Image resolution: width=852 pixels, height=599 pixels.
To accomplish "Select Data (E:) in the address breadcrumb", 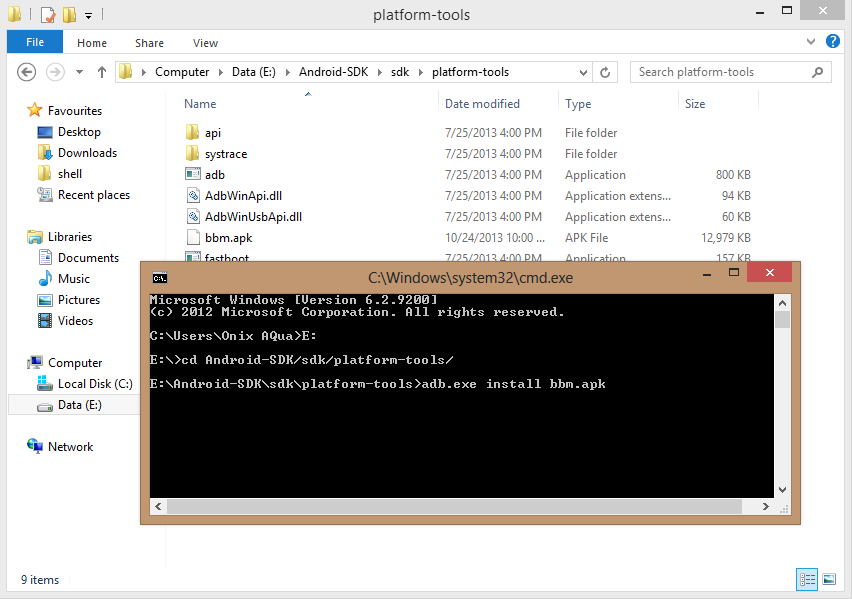I will pos(254,72).
